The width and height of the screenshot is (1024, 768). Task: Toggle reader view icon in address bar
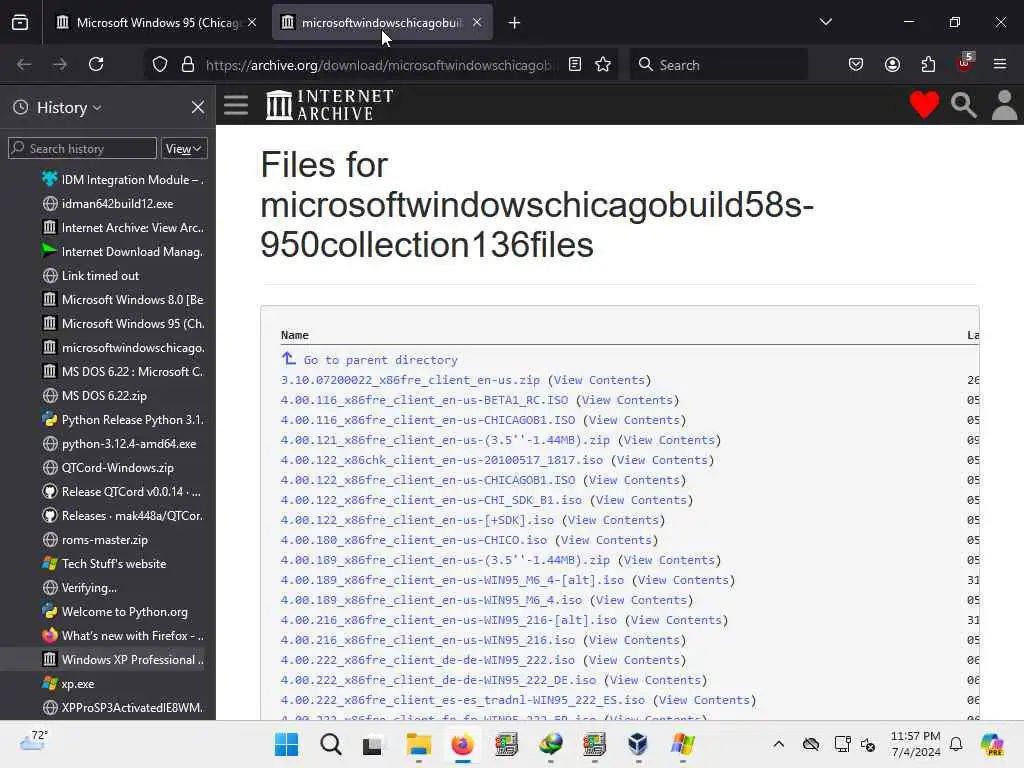click(575, 64)
